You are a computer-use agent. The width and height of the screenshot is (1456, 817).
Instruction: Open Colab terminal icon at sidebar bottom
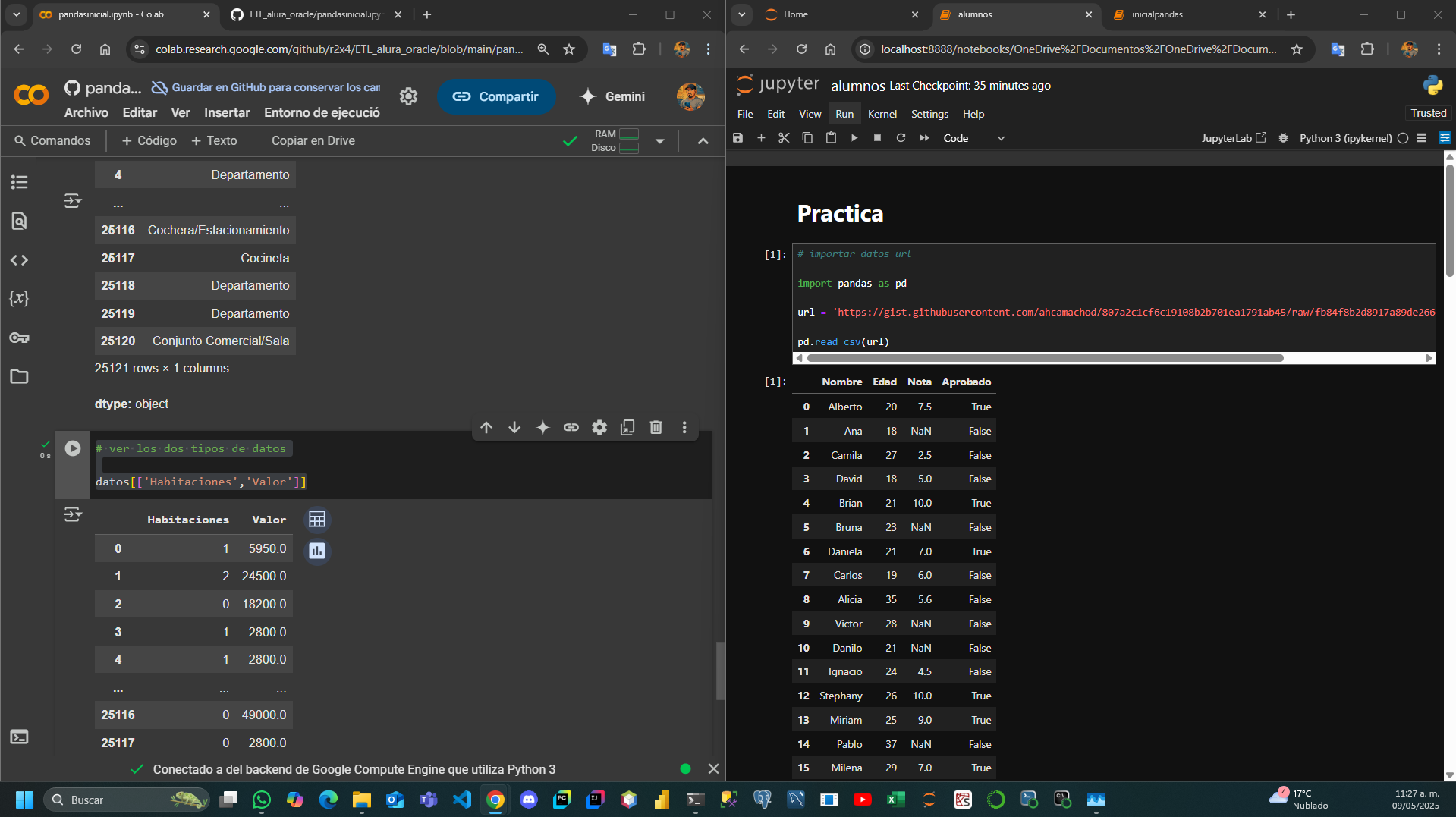(19, 737)
